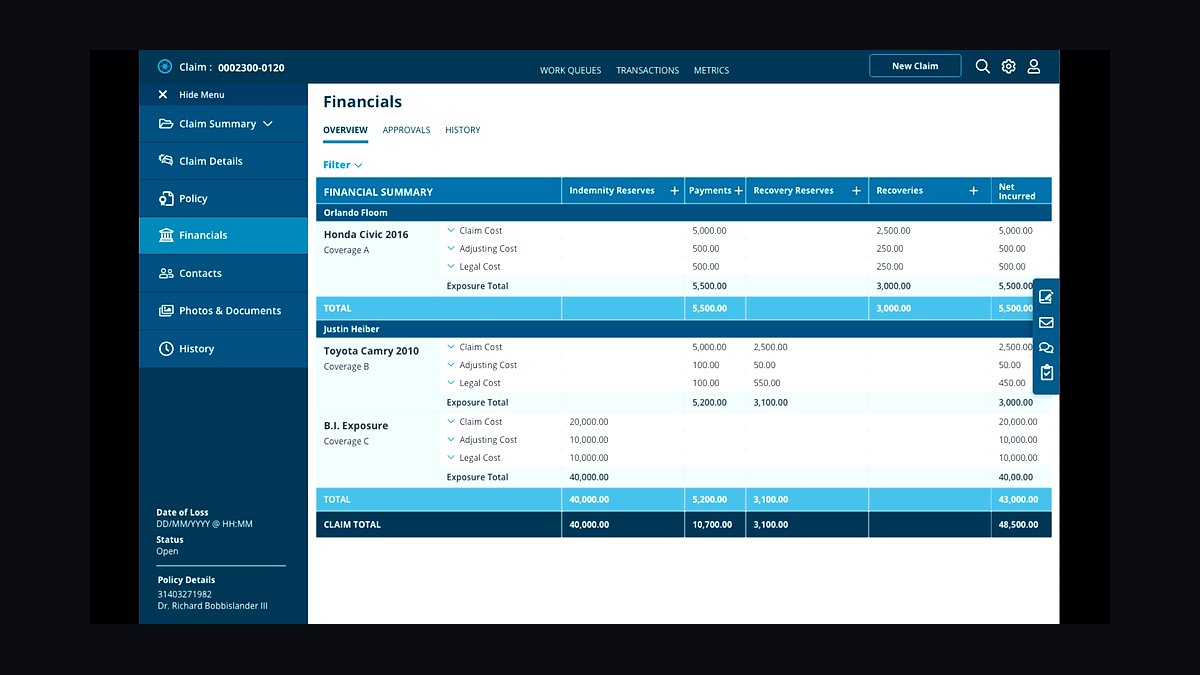Expand B.I. Exposure Claim Cost row
Viewport: 1200px width, 675px height.
tap(451, 422)
